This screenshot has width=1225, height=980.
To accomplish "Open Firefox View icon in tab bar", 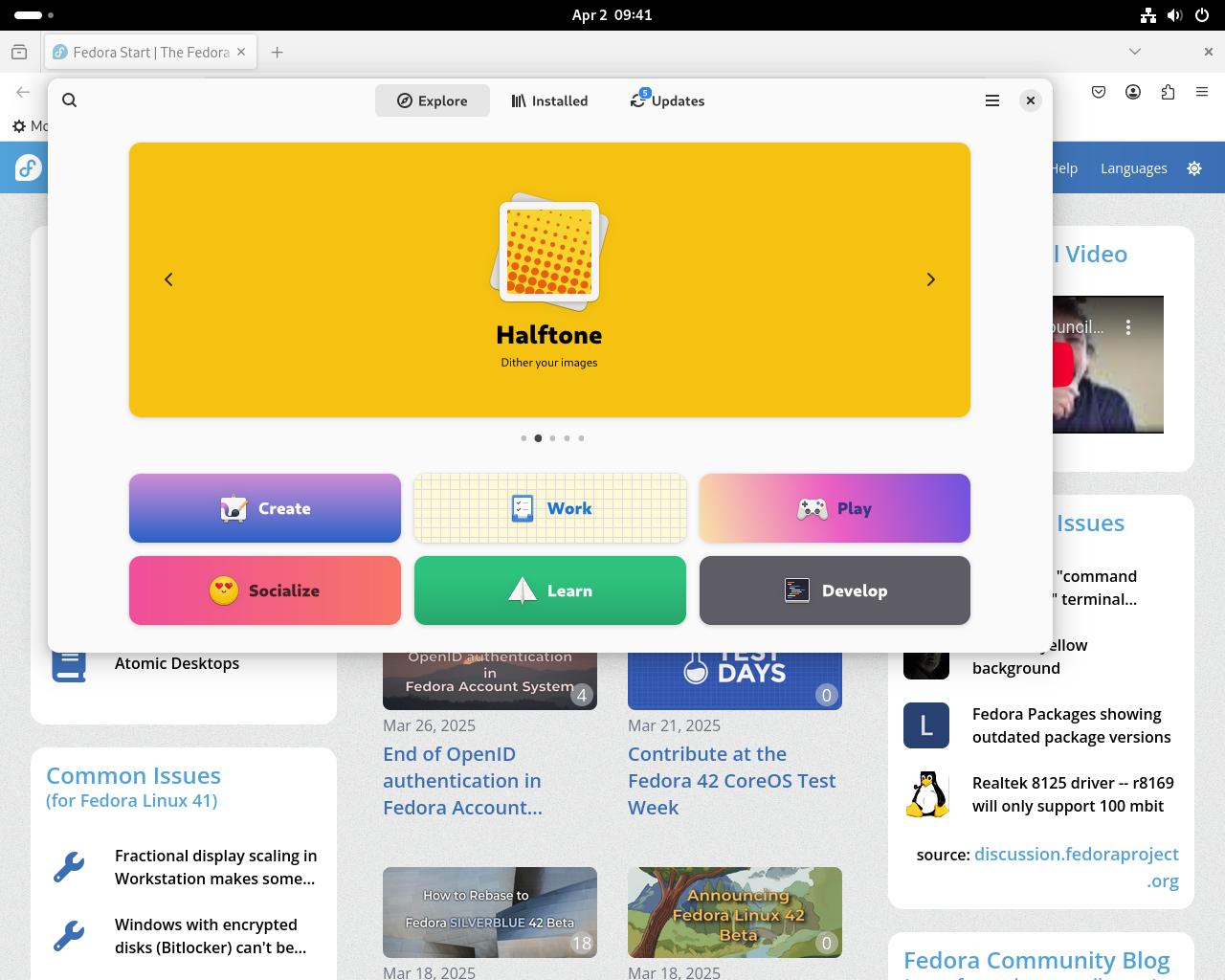I will 19,52.
